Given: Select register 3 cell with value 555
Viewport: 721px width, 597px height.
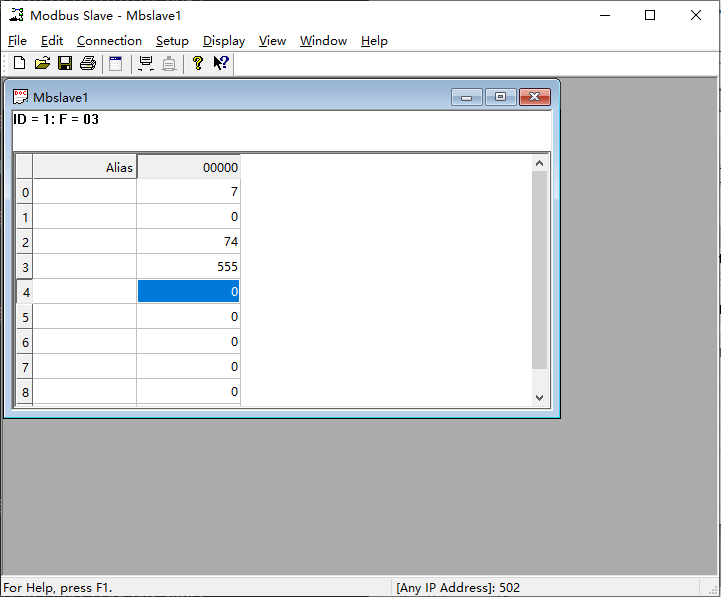Looking at the screenshot, I should click(x=189, y=266).
